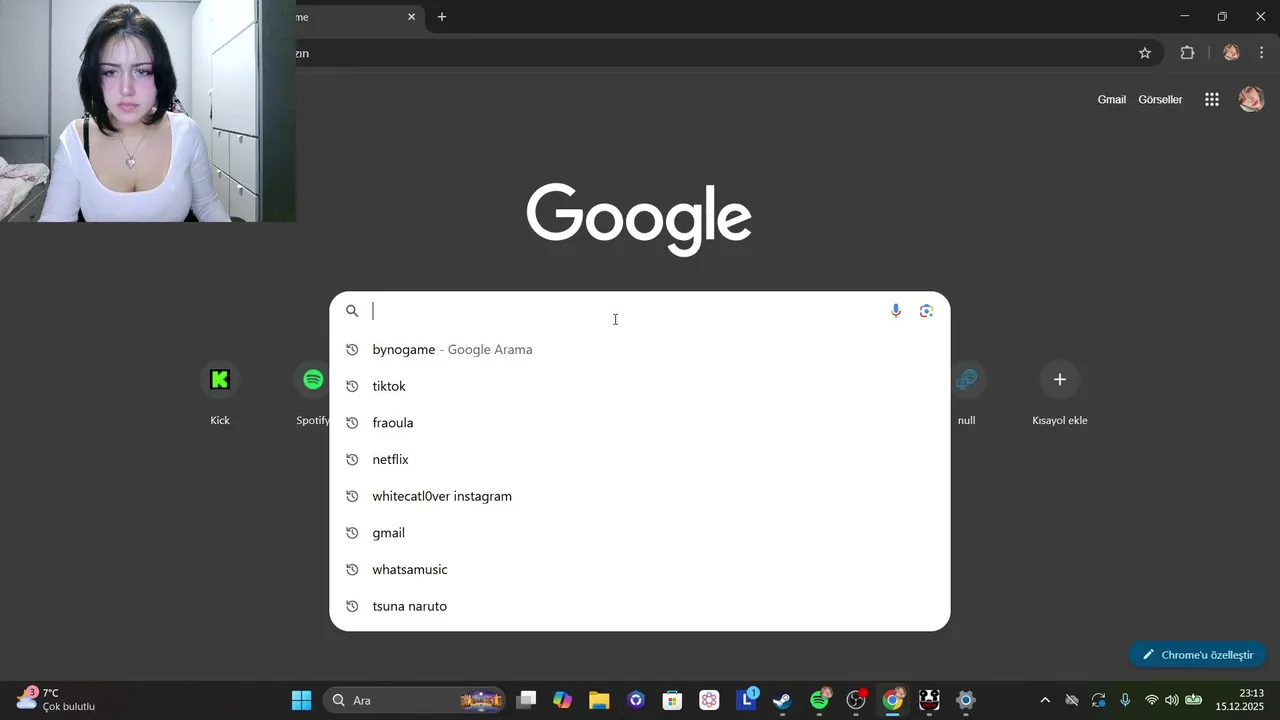Click the Chrome taskbar icon
The height and width of the screenshot is (720, 1280).
click(x=893, y=699)
